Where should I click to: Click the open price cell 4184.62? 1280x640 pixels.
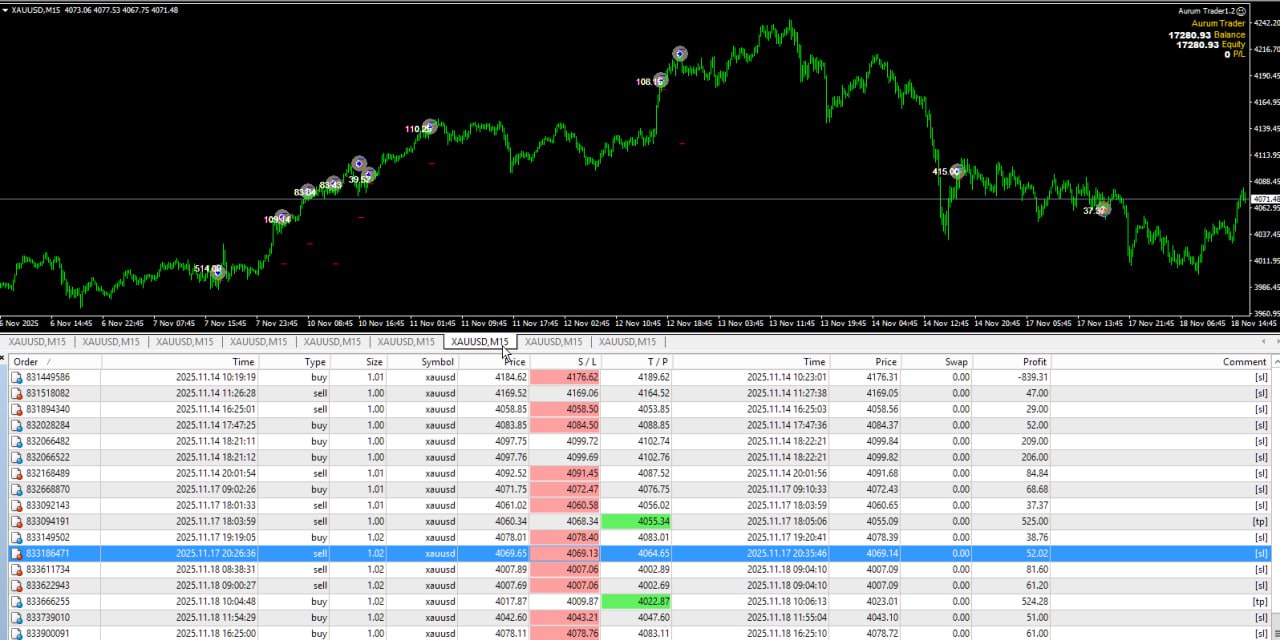(509, 378)
